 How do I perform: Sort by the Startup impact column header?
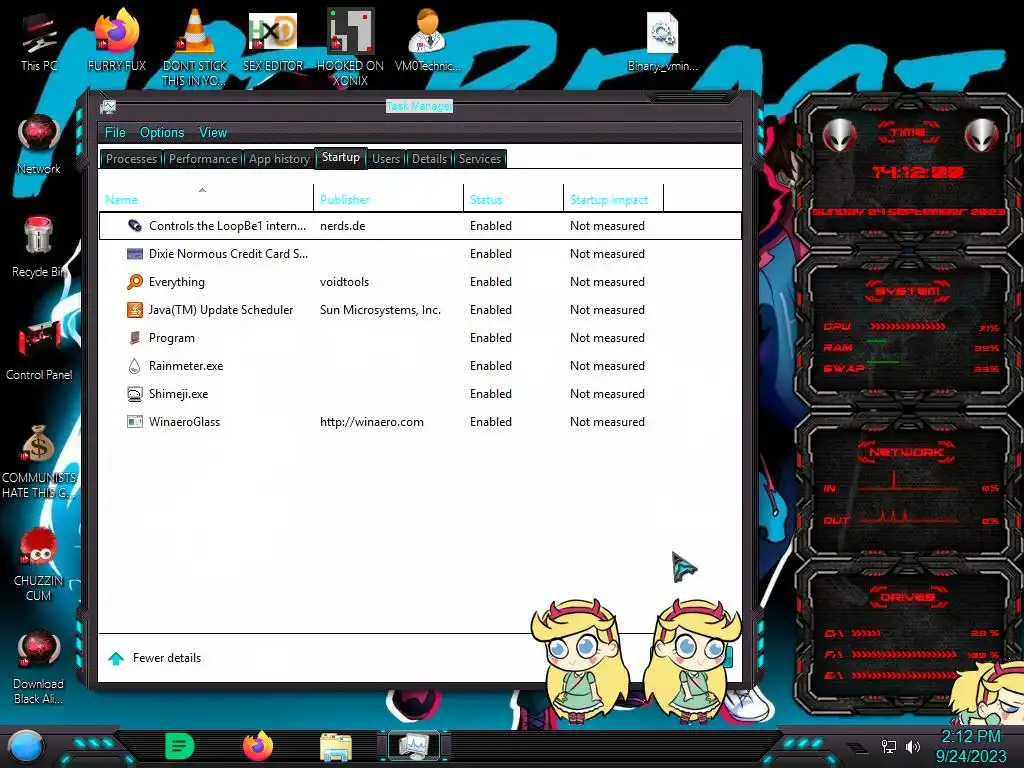tap(613, 199)
